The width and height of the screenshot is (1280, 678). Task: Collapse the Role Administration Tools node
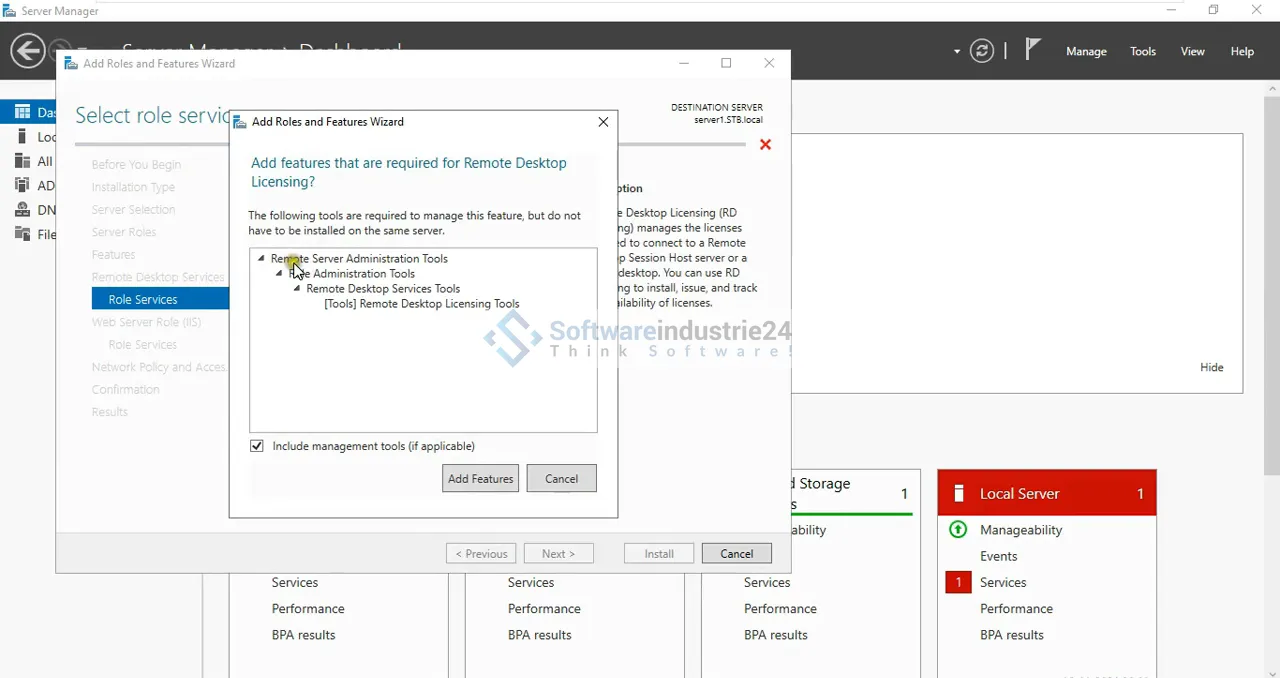(x=279, y=273)
